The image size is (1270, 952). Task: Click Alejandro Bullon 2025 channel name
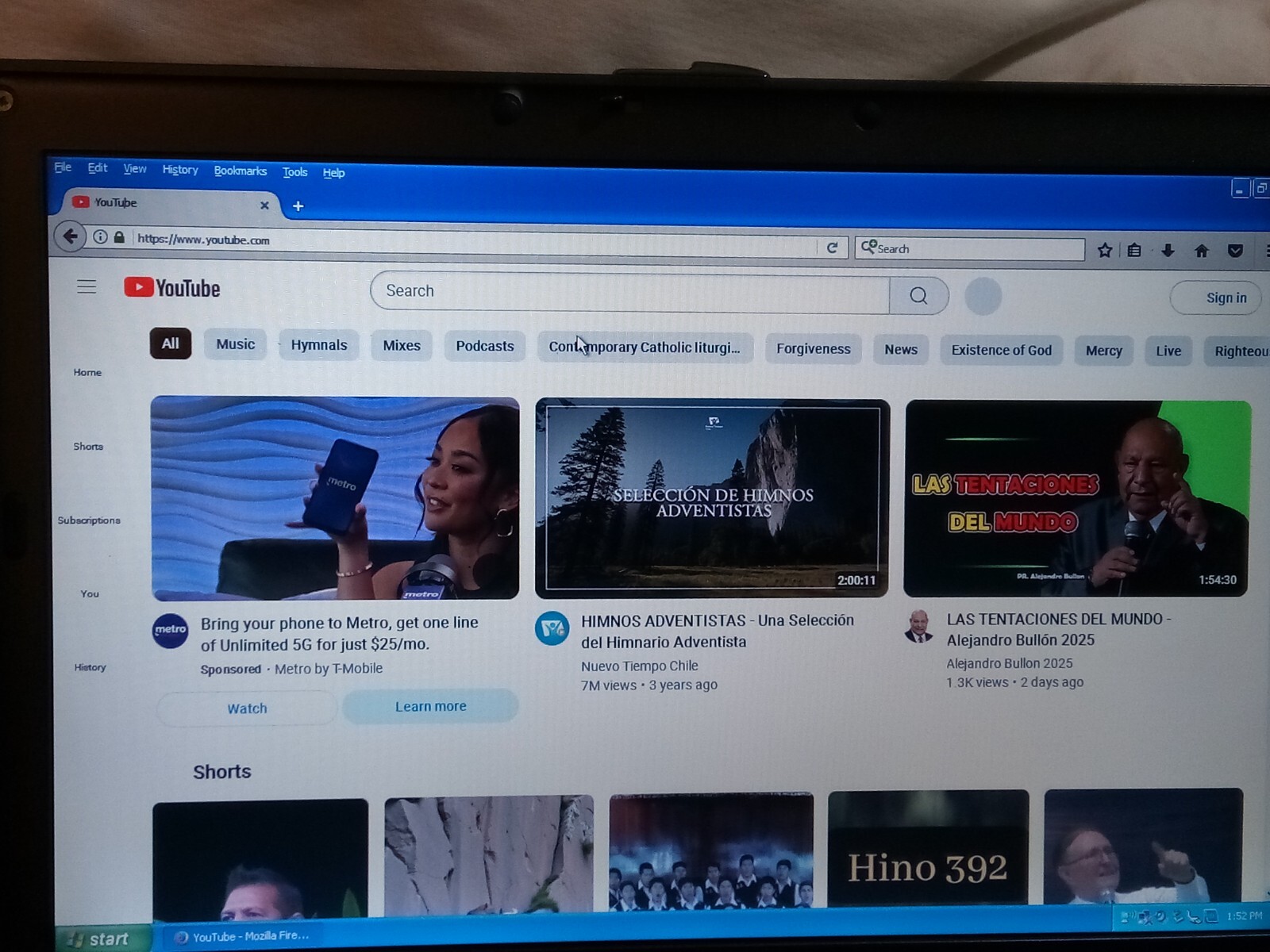(x=1009, y=663)
